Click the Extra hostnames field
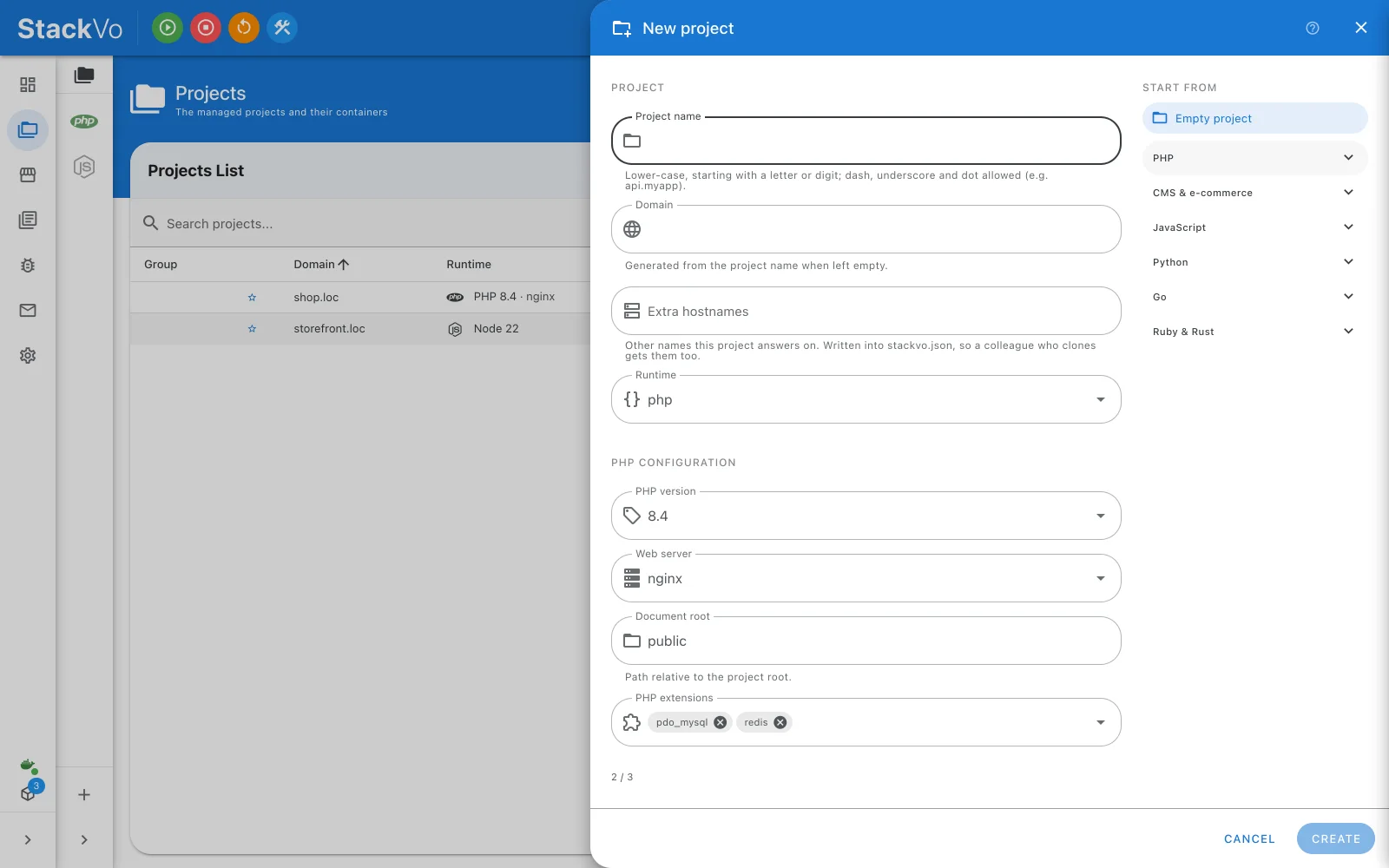The width and height of the screenshot is (1389, 868). pyautogui.click(x=866, y=311)
